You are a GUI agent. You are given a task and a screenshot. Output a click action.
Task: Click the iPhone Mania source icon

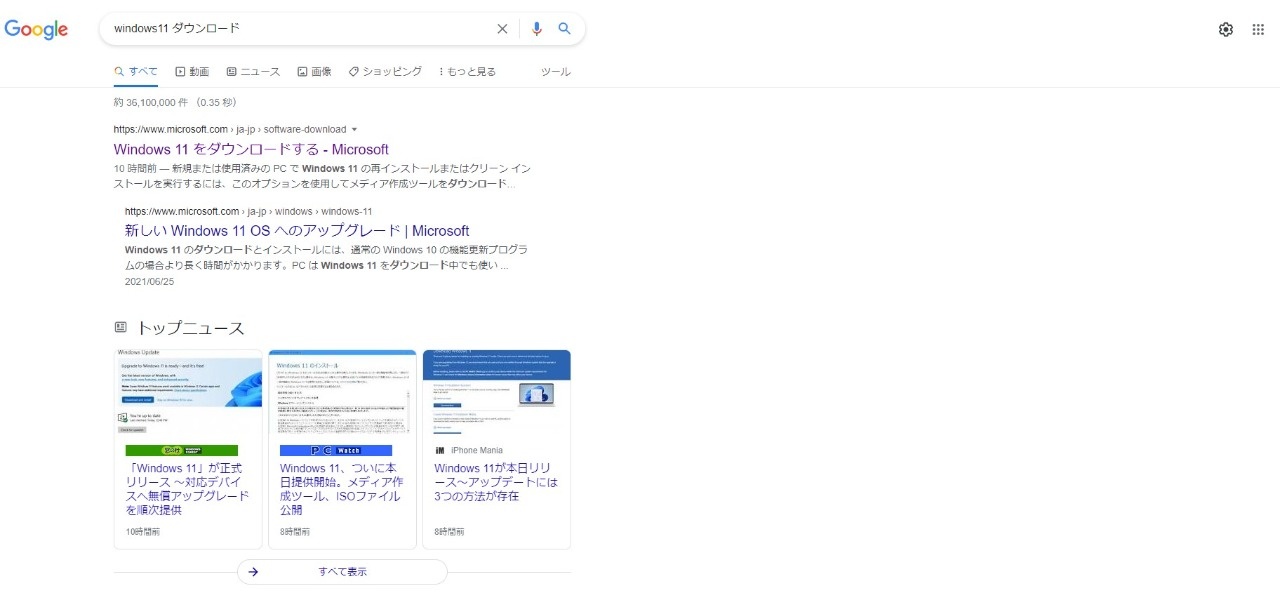point(440,450)
